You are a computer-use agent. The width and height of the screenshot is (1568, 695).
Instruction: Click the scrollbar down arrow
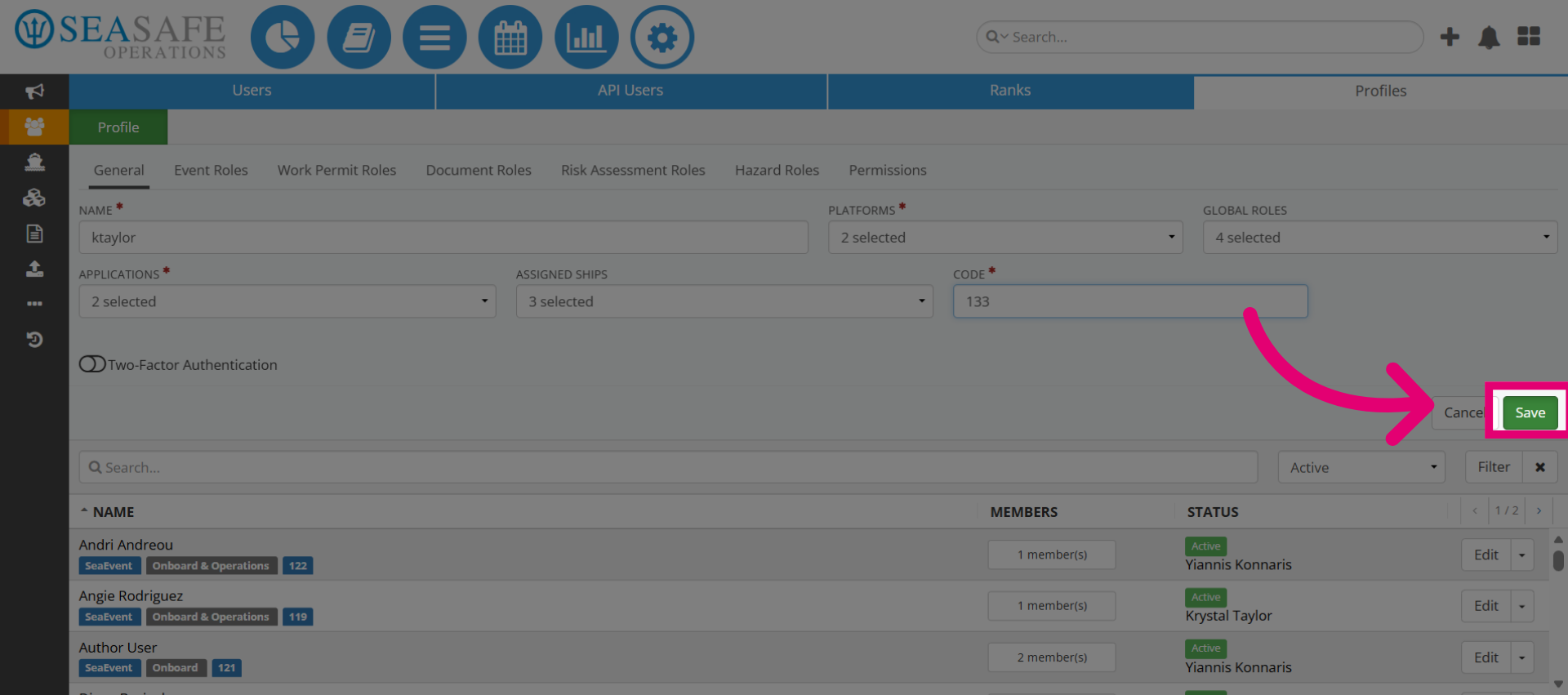(1558, 684)
